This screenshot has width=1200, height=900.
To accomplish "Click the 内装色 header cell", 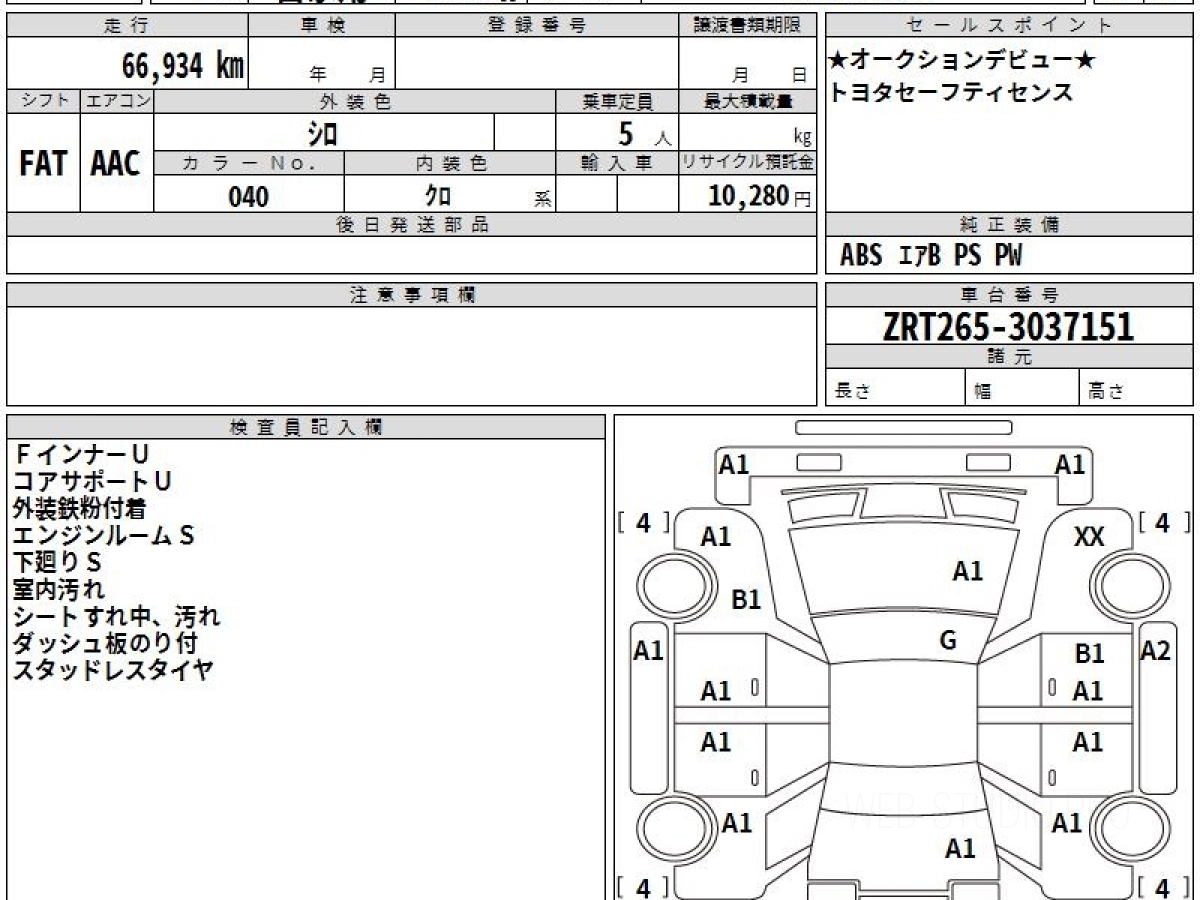I will (x=450, y=164).
